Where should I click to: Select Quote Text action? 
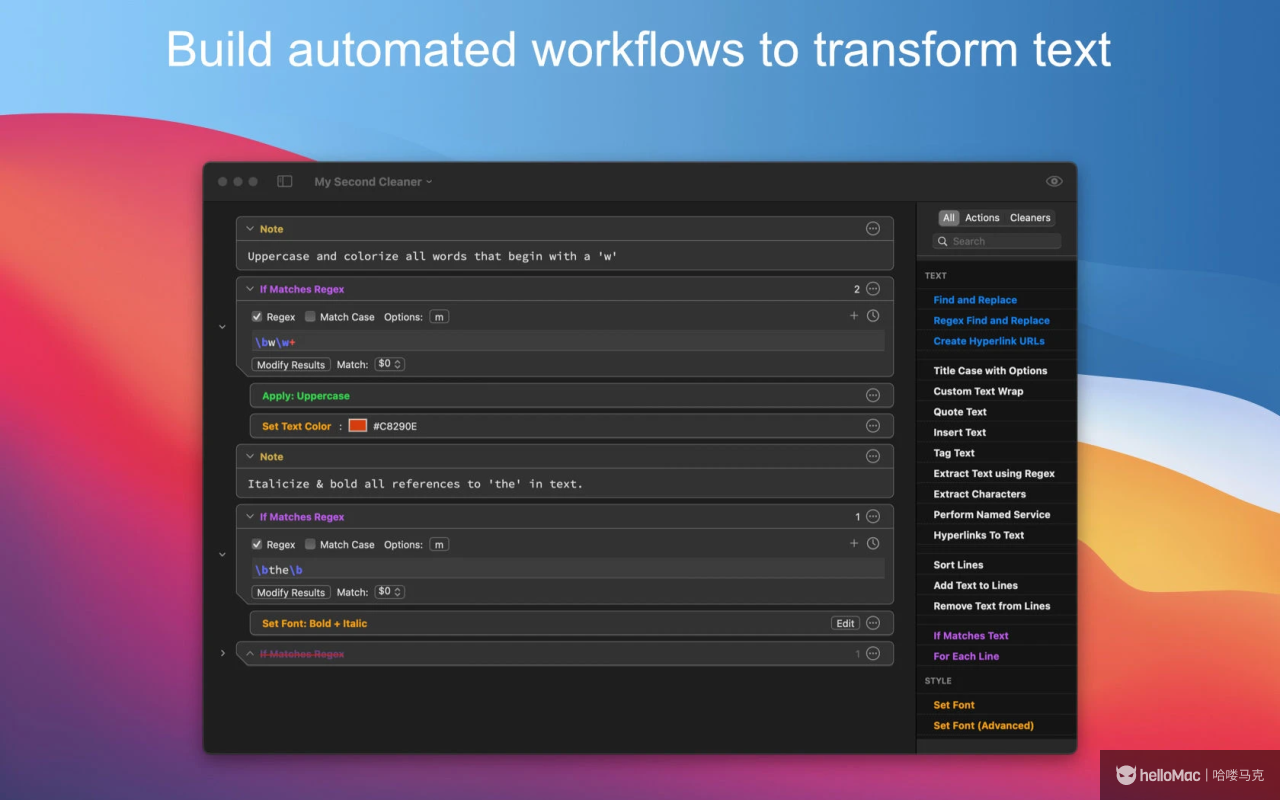(x=960, y=412)
